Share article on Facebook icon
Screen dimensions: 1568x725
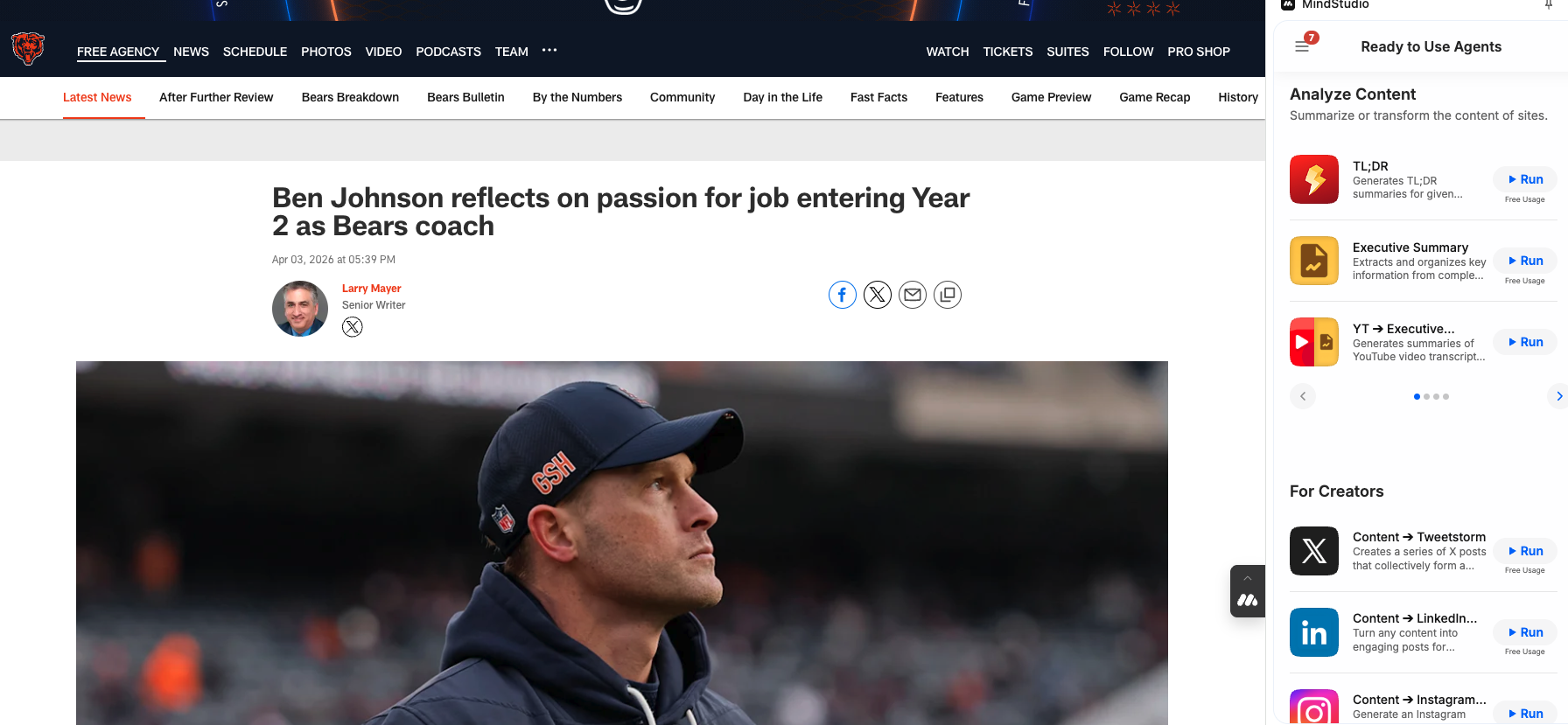(x=842, y=295)
